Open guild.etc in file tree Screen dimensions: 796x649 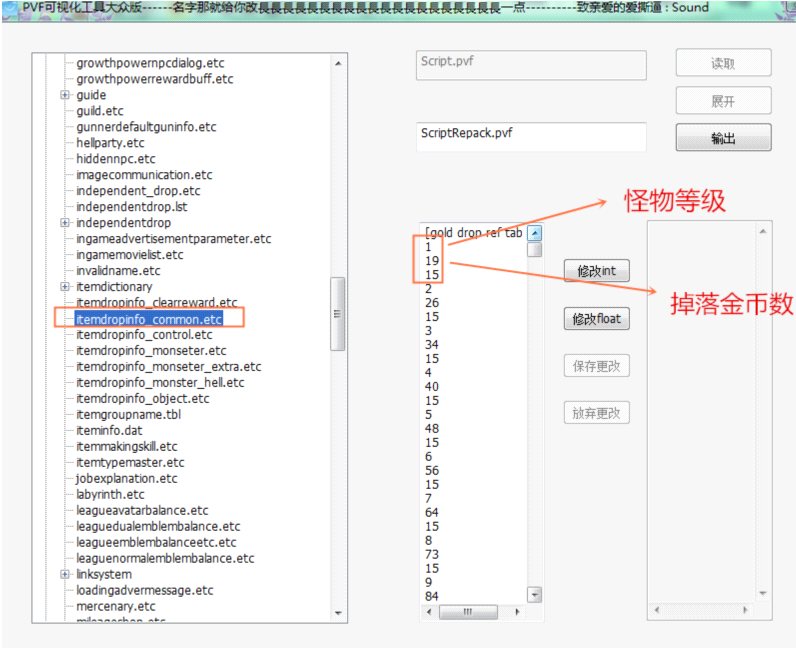tap(100, 111)
